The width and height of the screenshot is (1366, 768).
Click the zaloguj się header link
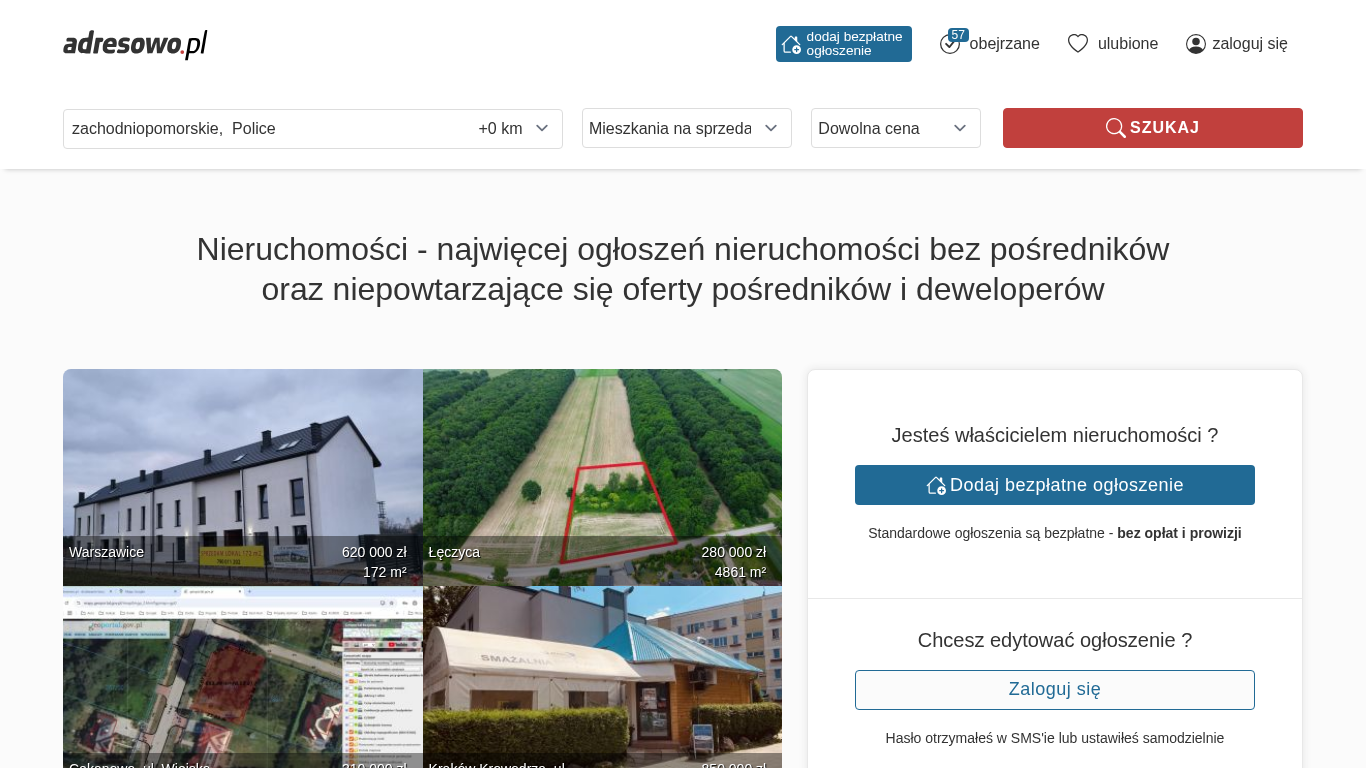coord(1249,44)
